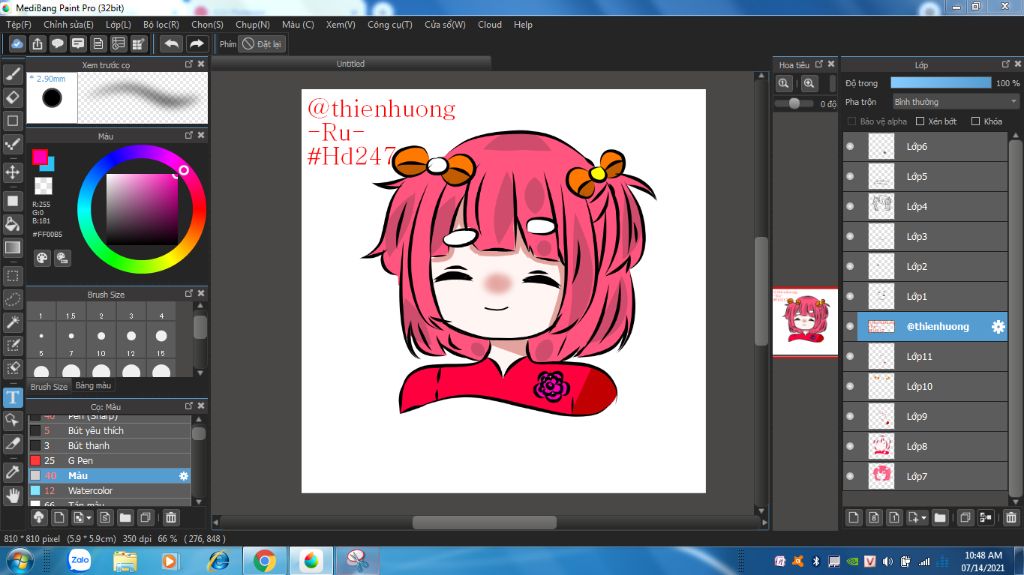Toggle visibility of layer Lớp1

850,296
